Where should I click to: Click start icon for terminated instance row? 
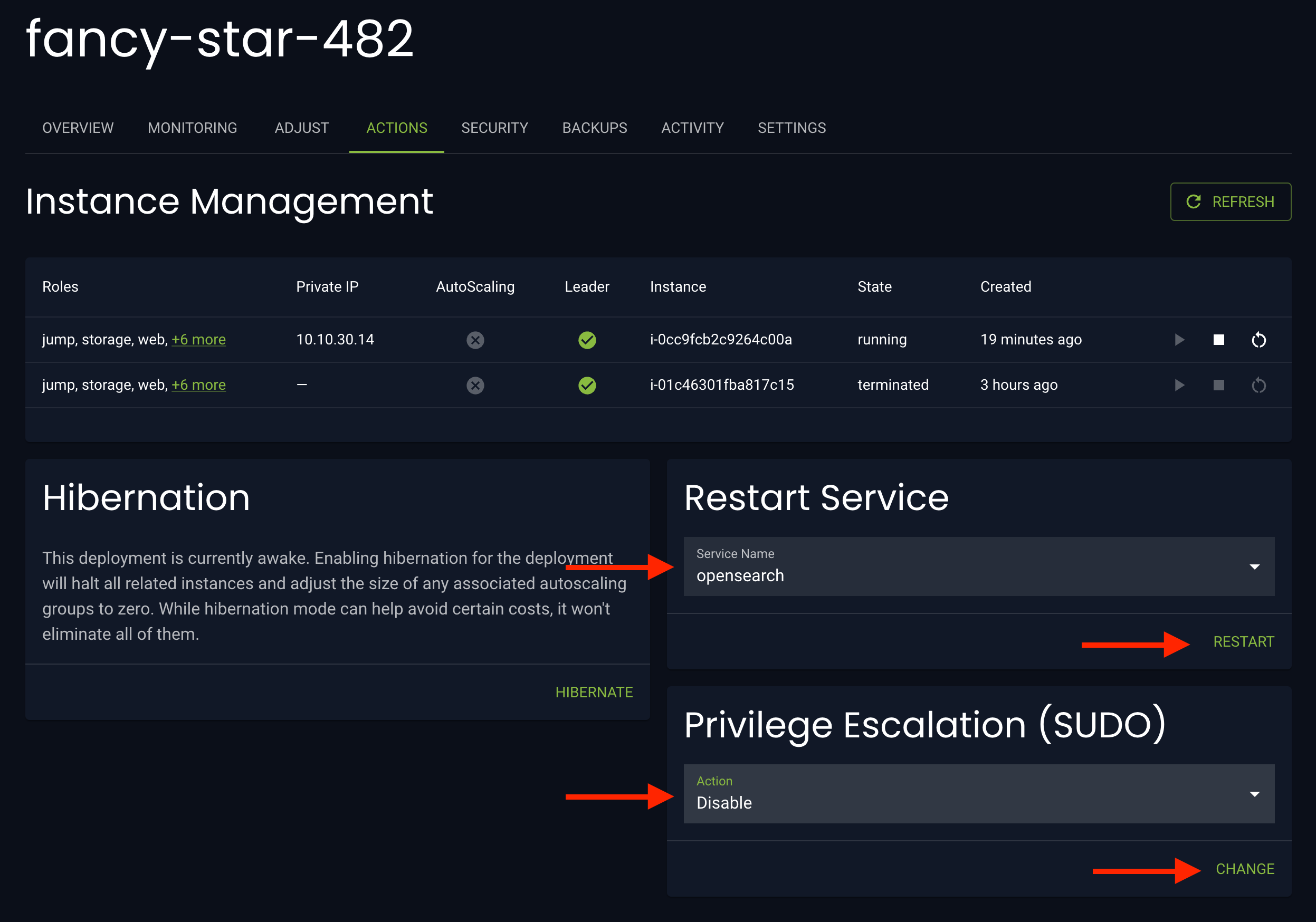(1179, 385)
